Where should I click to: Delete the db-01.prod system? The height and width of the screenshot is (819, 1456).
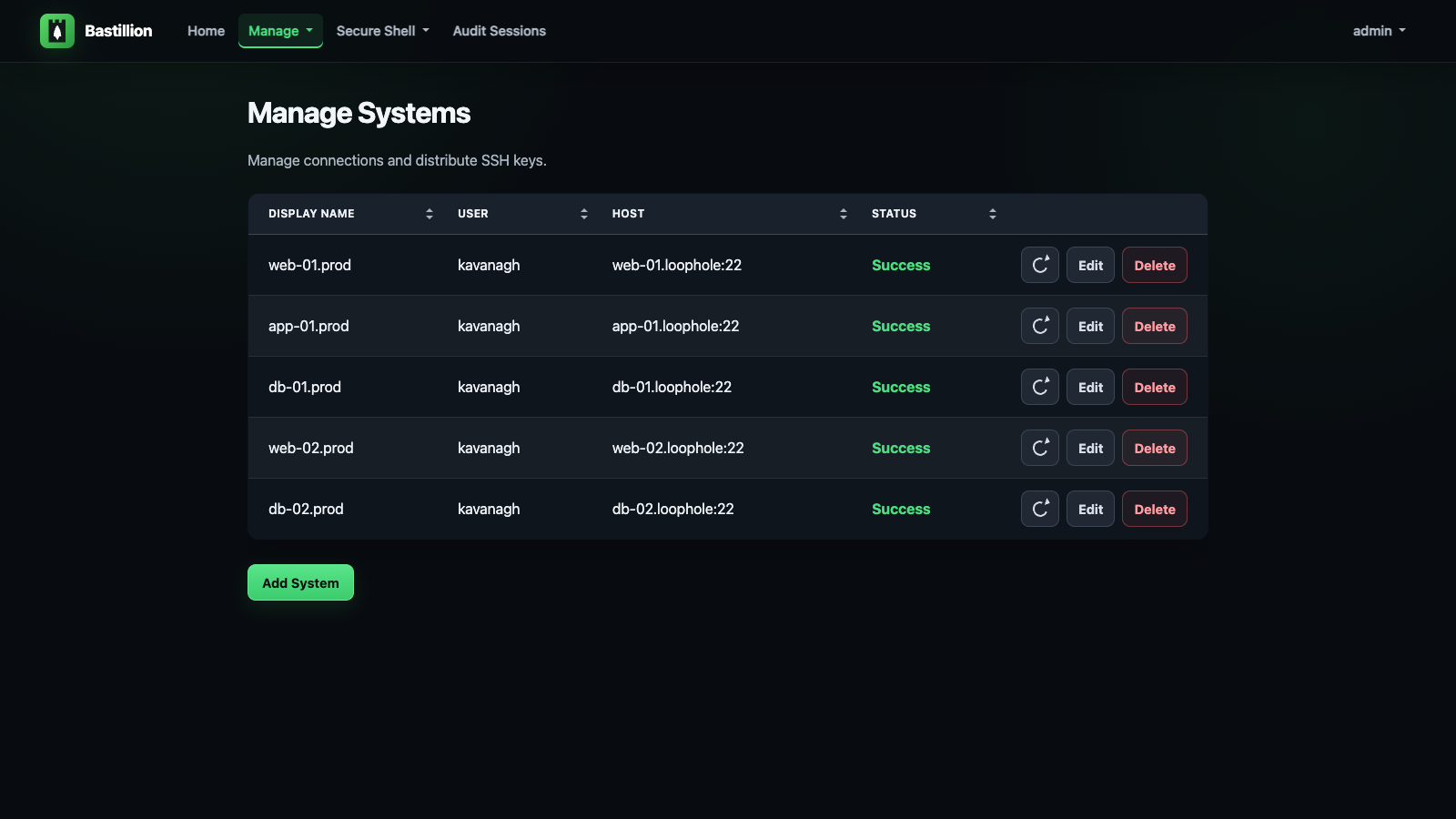click(1155, 387)
